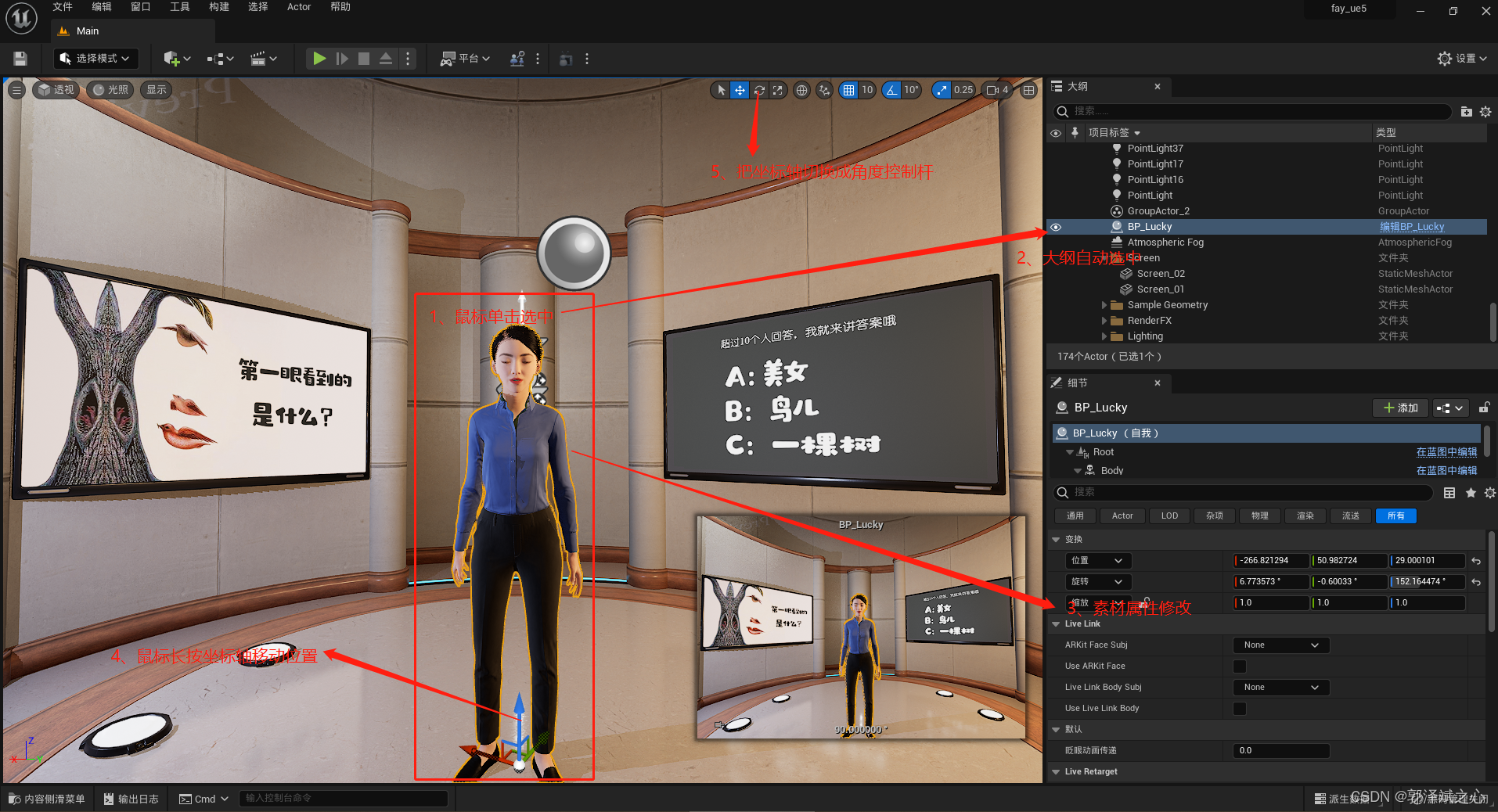Image resolution: width=1498 pixels, height=812 pixels.
Task: Click Root's edit in blueprint link
Action: pyautogui.click(x=1446, y=452)
